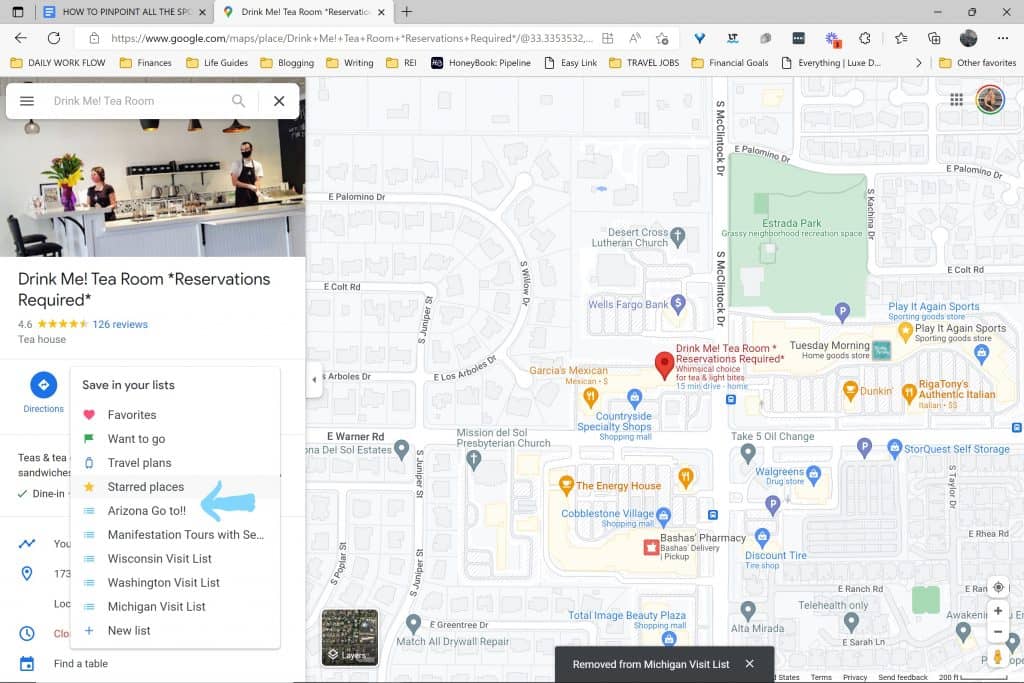Image resolution: width=1024 pixels, height=683 pixels.
Task: Select Mission del Sol Presbyterian Church marker
Action: [474, 460]
